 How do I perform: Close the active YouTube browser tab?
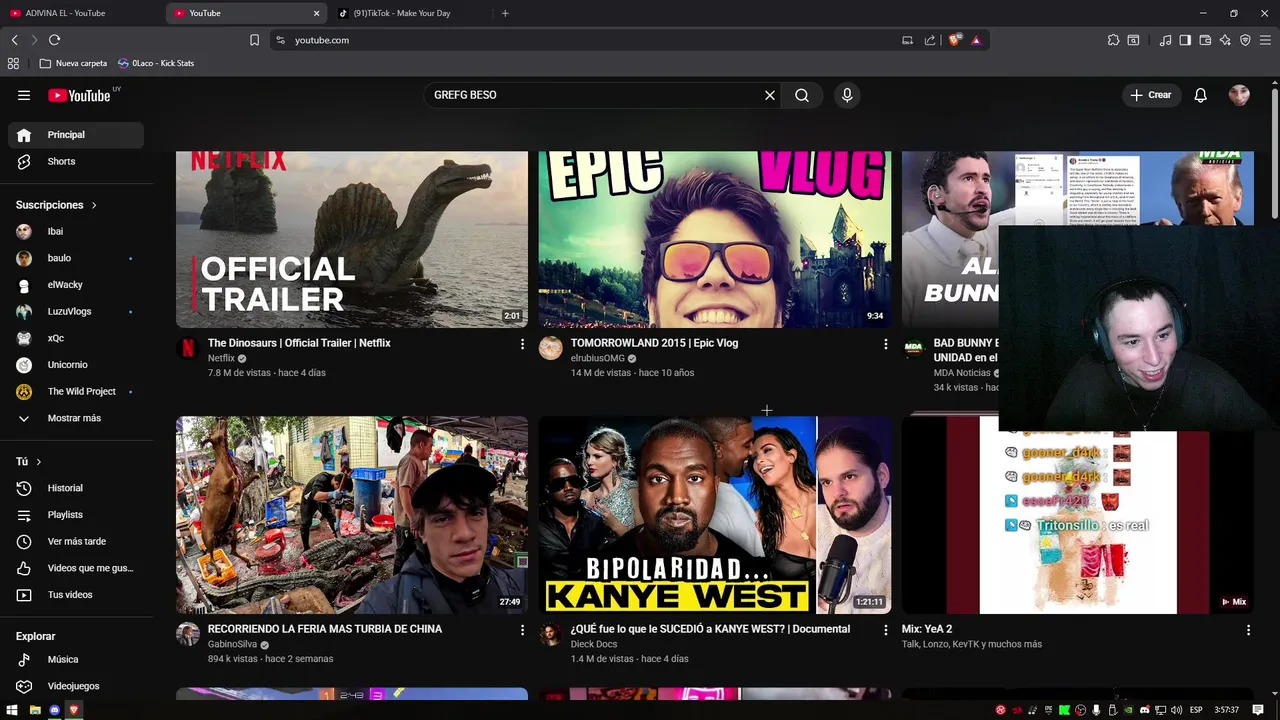[317, 13]
